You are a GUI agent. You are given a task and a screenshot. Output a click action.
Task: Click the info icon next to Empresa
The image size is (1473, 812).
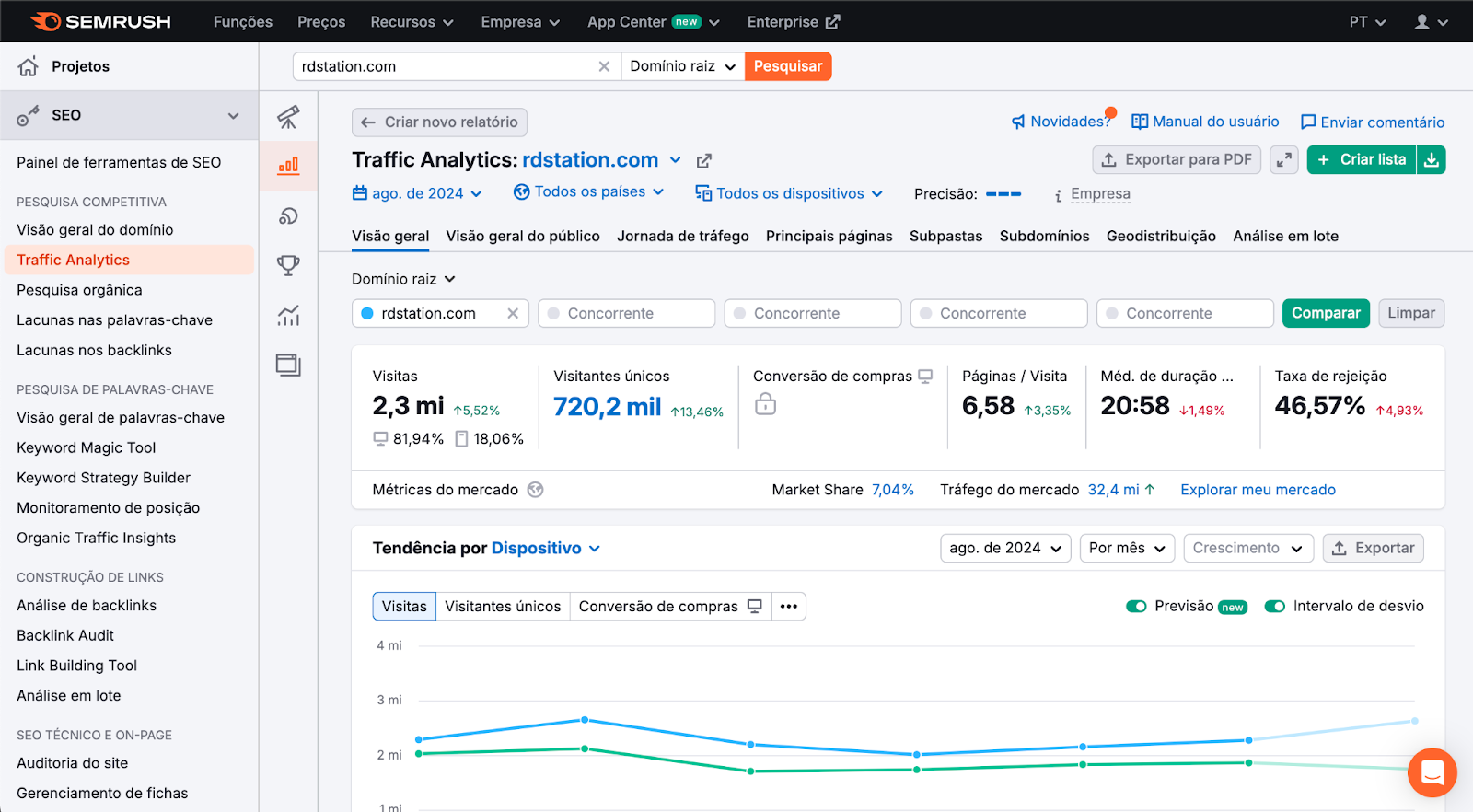point(1059,195)
